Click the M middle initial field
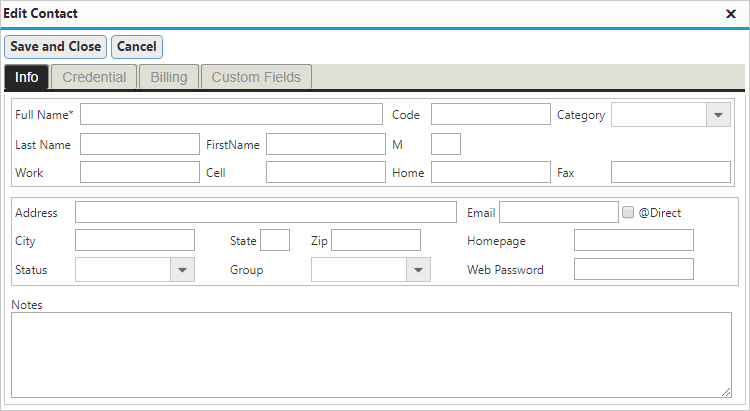Viewport: 750px width, 411px height. (x=446, y=144)
